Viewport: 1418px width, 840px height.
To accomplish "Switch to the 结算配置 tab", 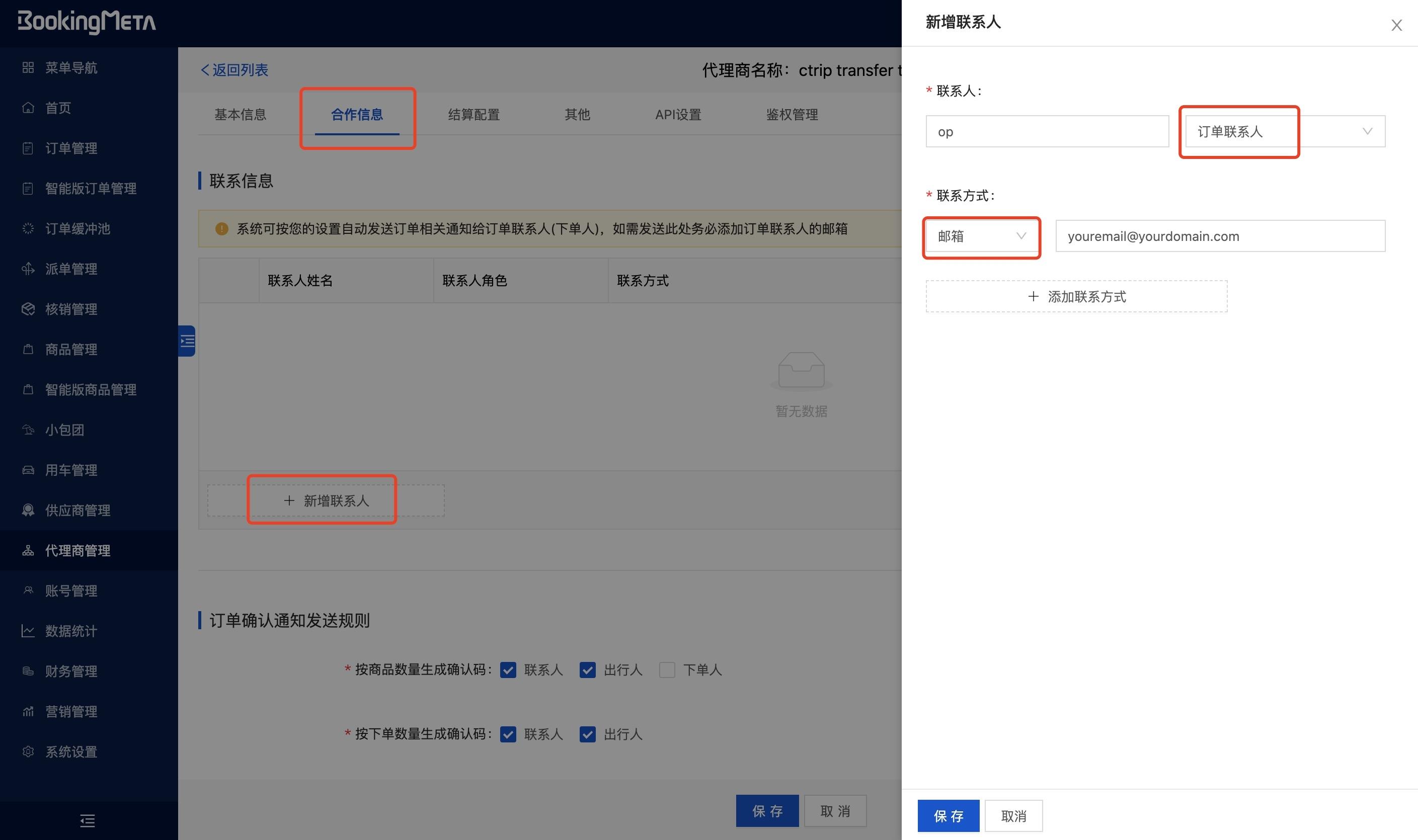I will point(474,114).
